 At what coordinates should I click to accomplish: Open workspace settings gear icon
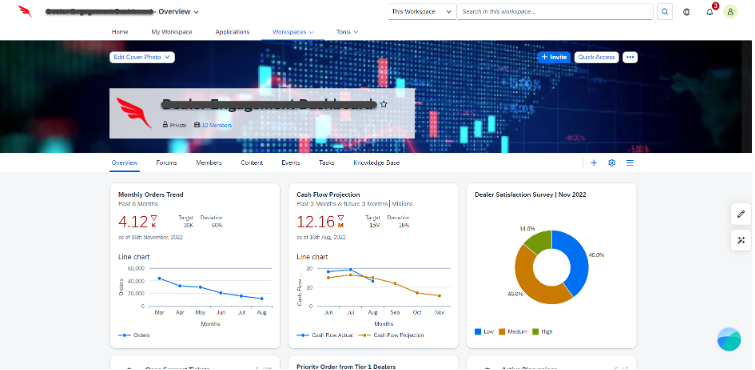coord(612,163)
